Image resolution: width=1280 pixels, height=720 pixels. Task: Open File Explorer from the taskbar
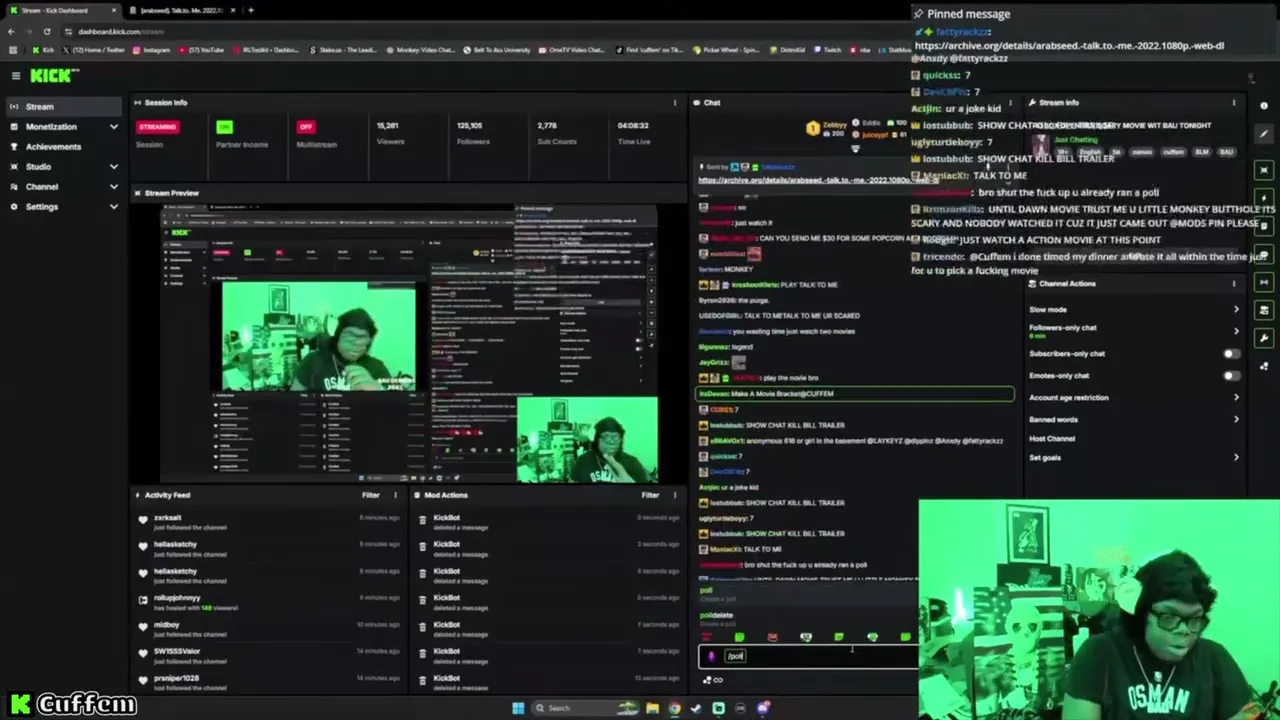[x=652, y=709]
